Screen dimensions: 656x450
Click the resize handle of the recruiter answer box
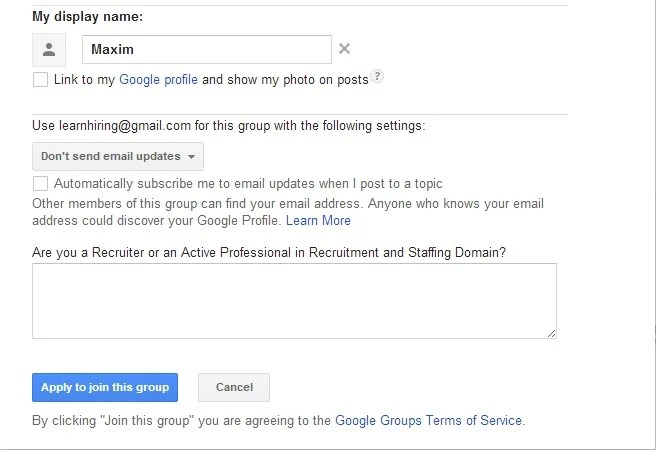551,333
